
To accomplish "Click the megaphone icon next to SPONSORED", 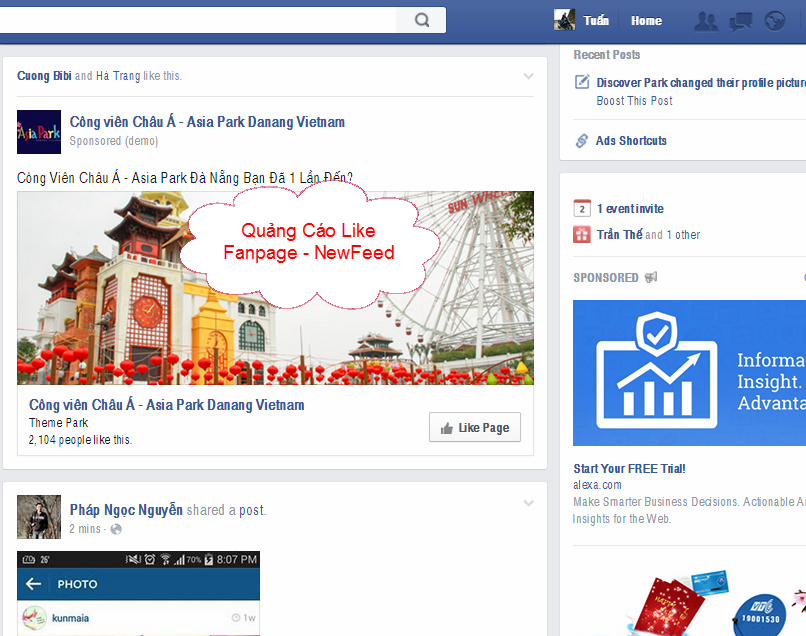I will [x=651, y=278].
